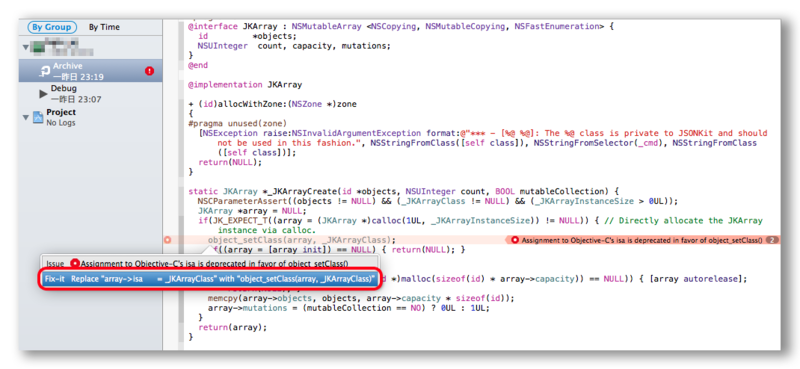Click "NSUInteger count, capacity, mutations;" line
This screenshot has width=800, height=369.
[x=294, y=45]
